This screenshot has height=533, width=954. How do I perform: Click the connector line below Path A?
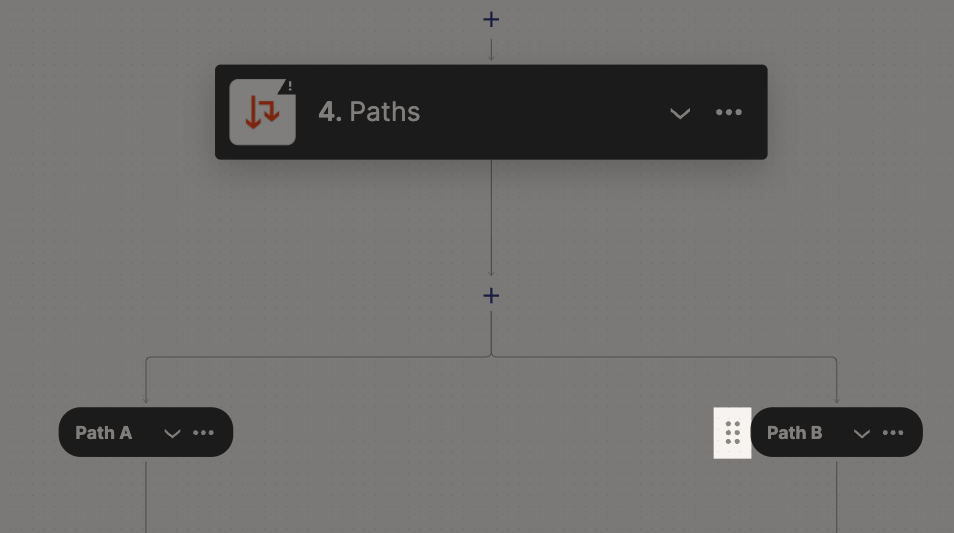(x=146, y=496)
